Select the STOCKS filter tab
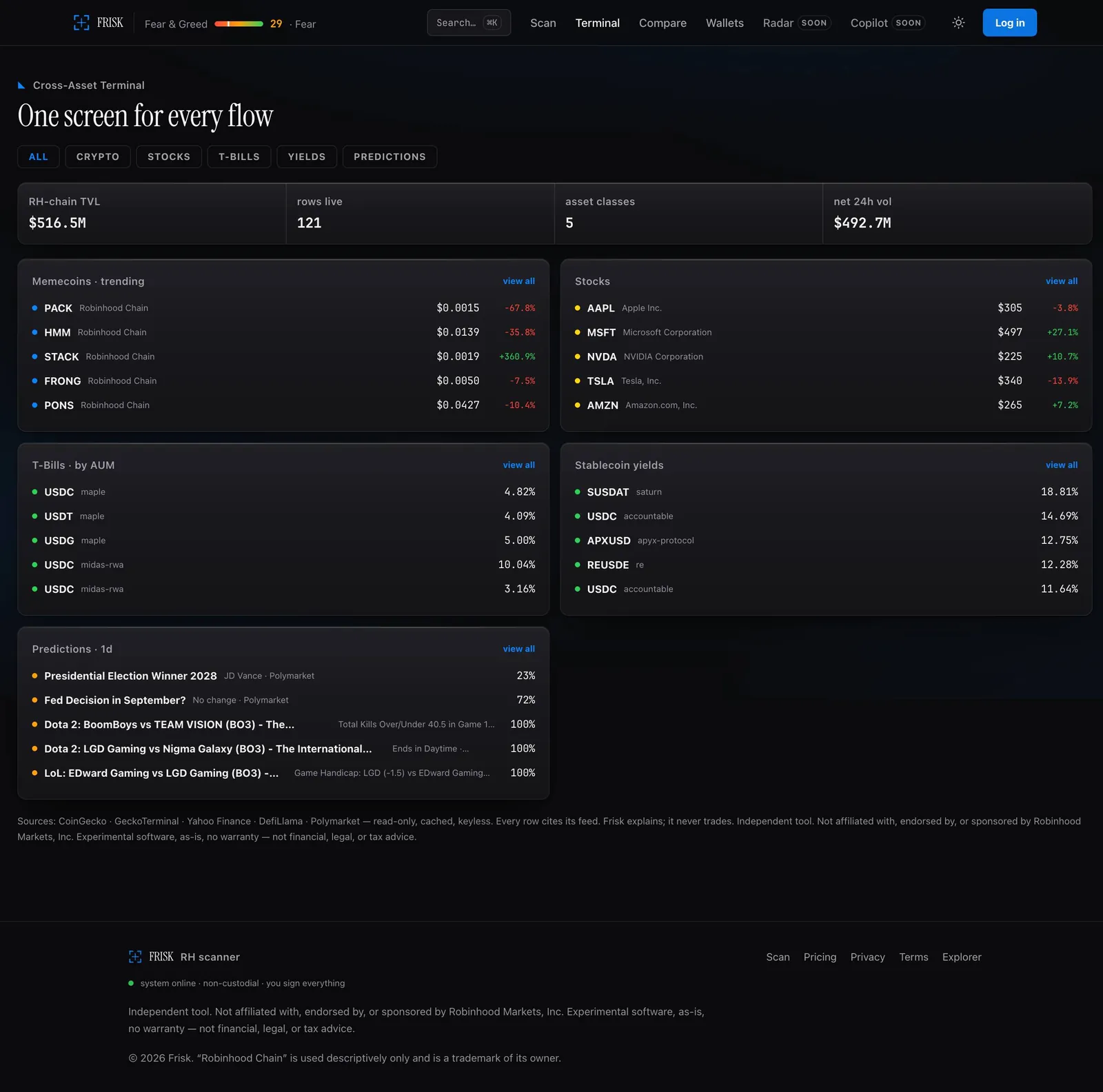The width and height of the screenshot is (1103, 1092). tap(169, 156)
